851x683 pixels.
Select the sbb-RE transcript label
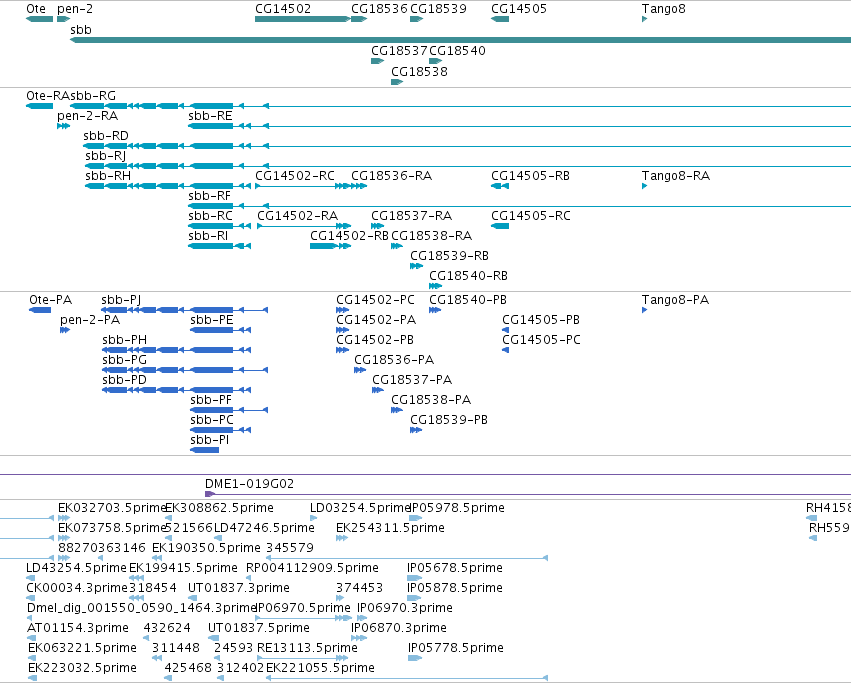tap(211, 116)
